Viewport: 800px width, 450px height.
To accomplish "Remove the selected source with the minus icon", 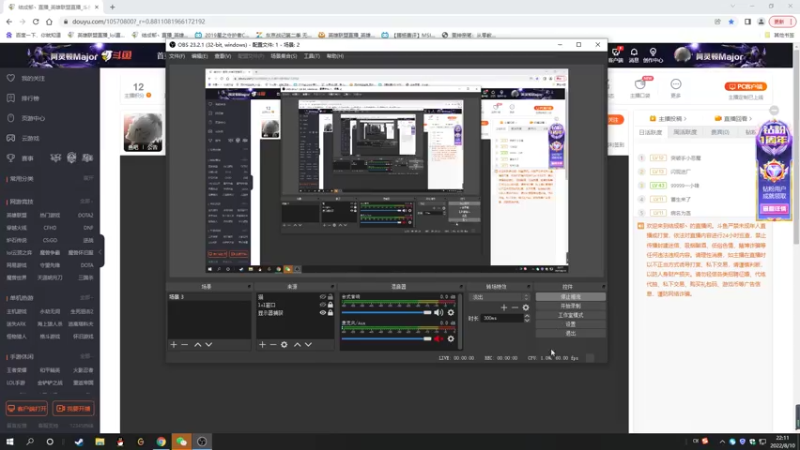I will (273, 345).
